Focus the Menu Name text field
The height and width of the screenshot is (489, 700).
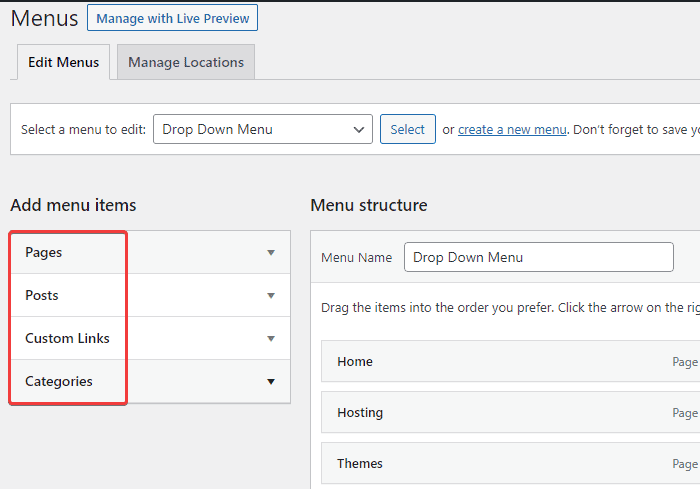point(538,257)
